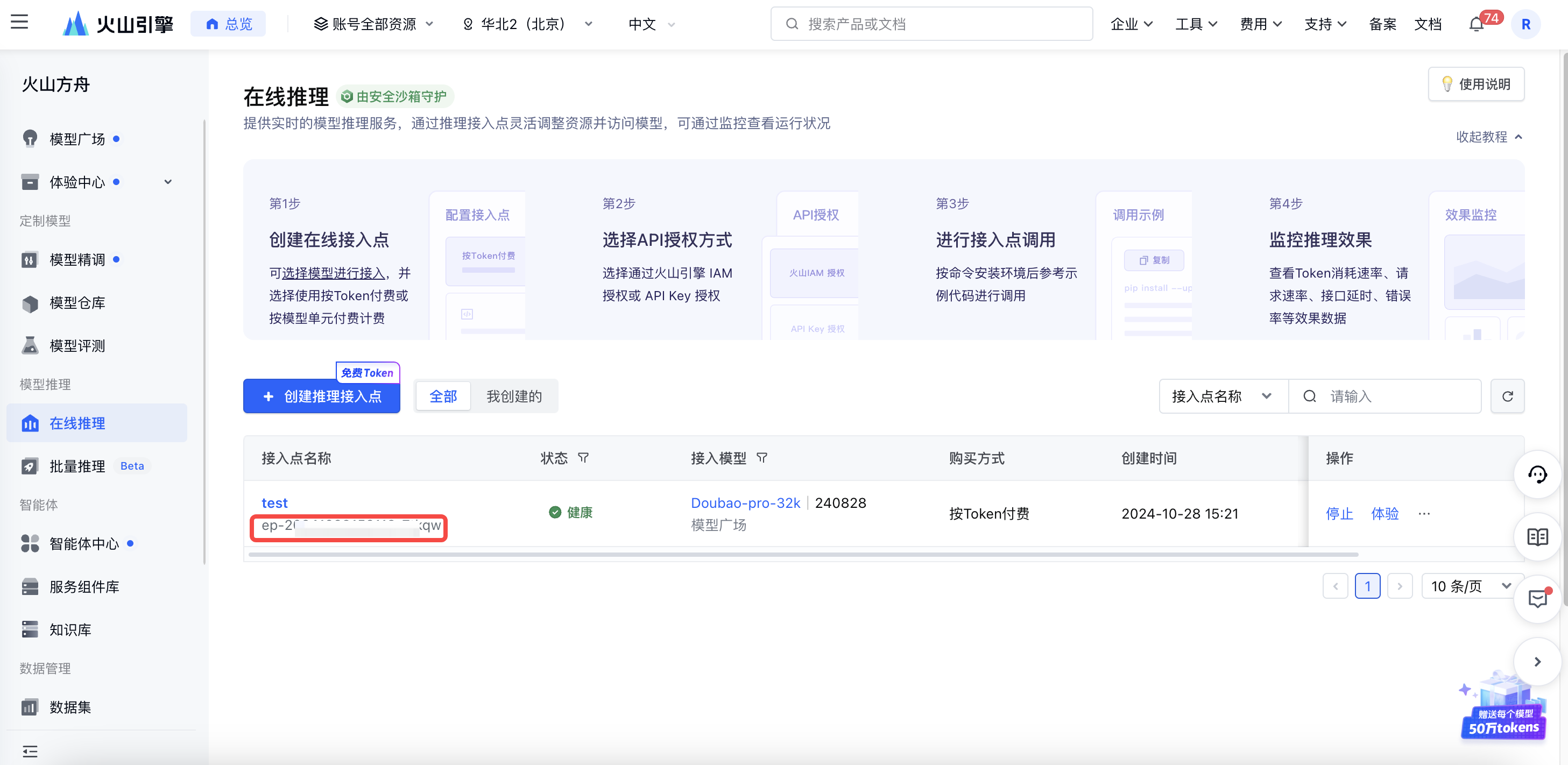Screen dimensions: 1568x765
Task: Click the 数据集 sidebar icon
Action: pos(30,707)
